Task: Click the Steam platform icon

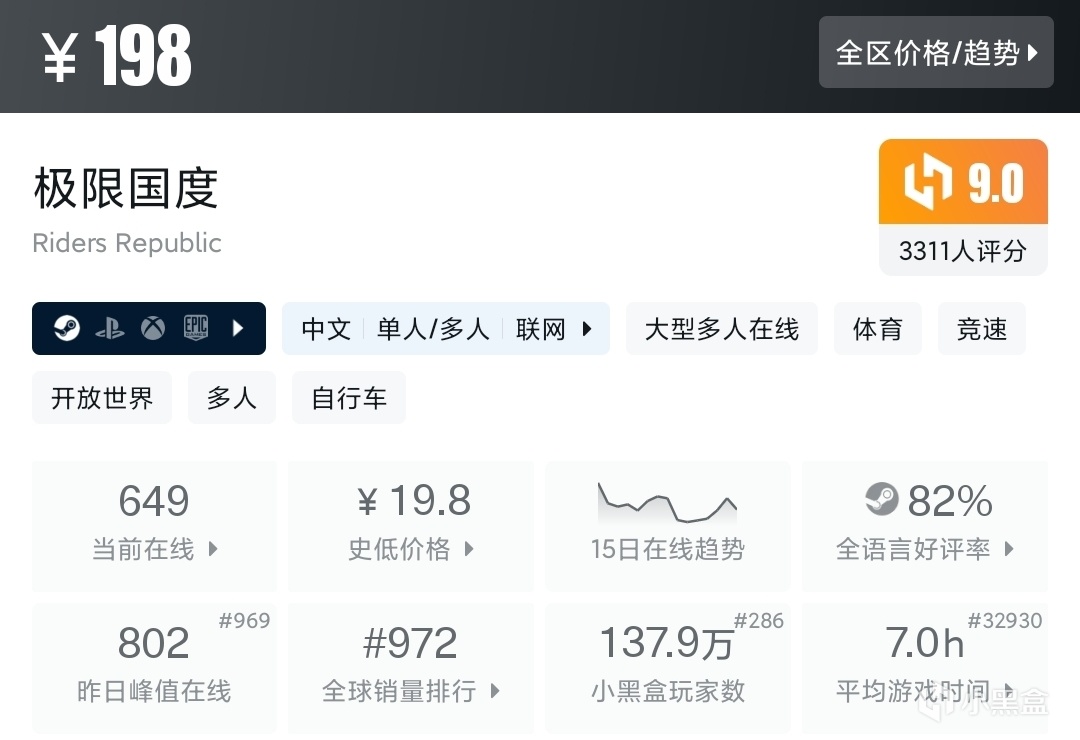Action: (67, 328)
